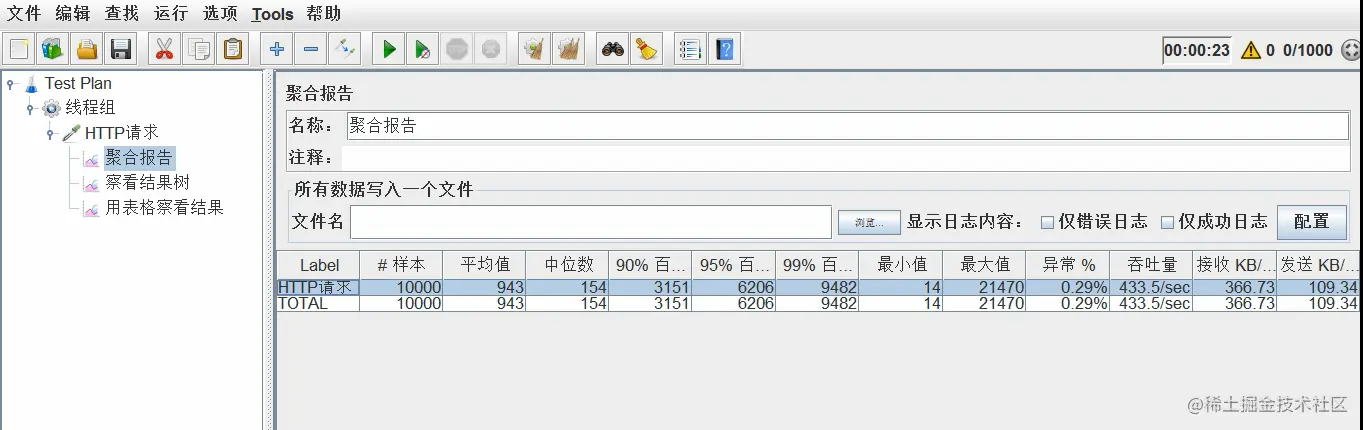Click the 配置 button
This screenshot has width=1363, height=430.
point(1312,221)
